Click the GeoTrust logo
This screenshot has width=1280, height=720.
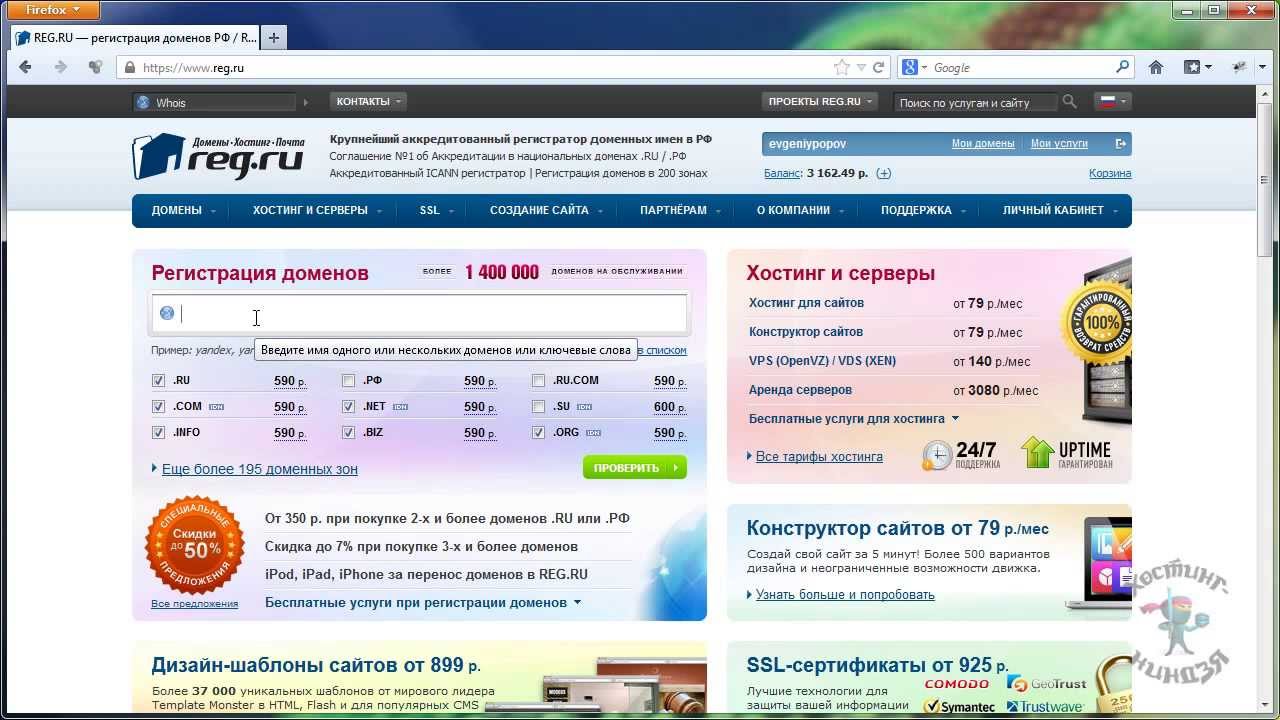click(x=1046, y=684)
